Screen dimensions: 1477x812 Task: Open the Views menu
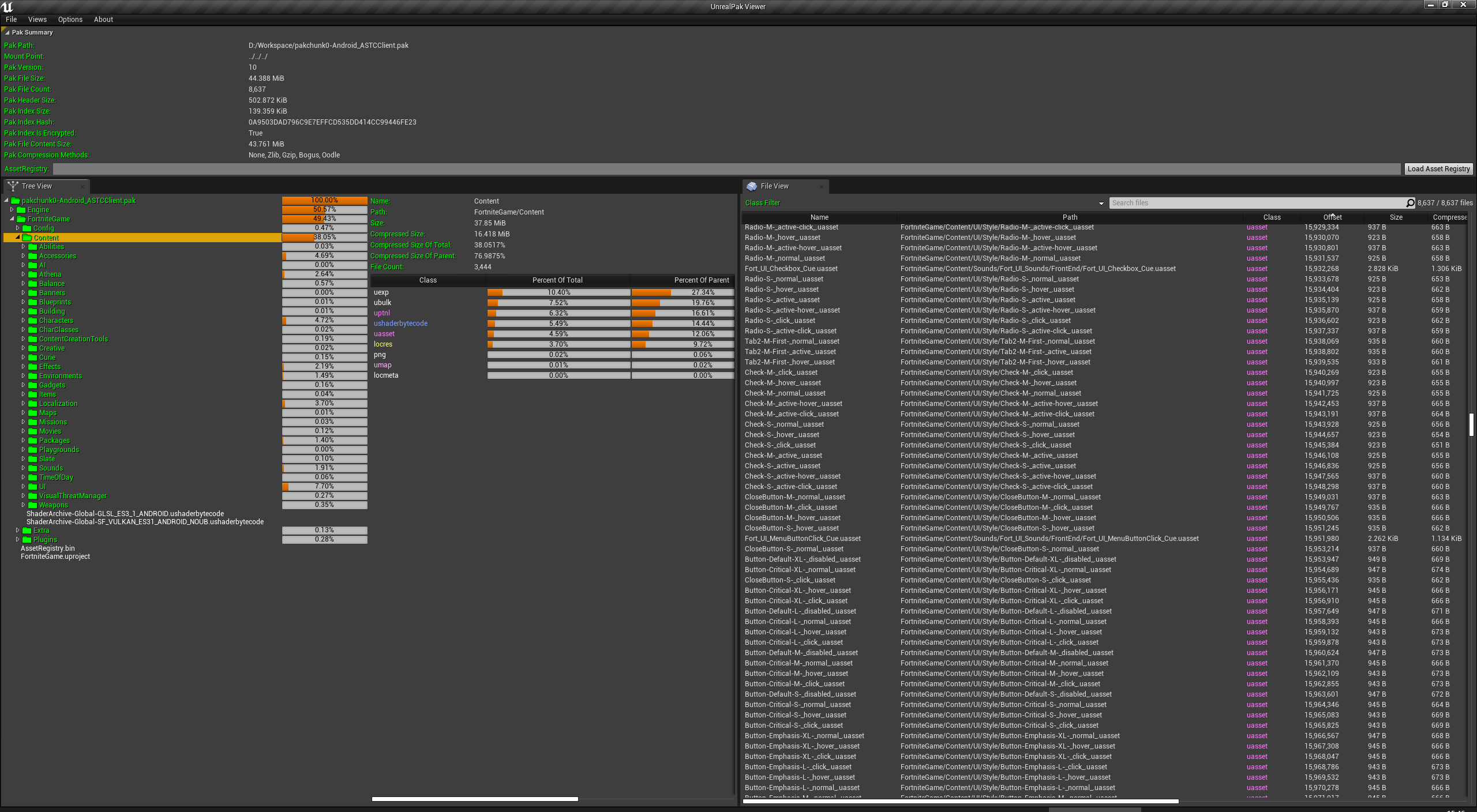37,20
